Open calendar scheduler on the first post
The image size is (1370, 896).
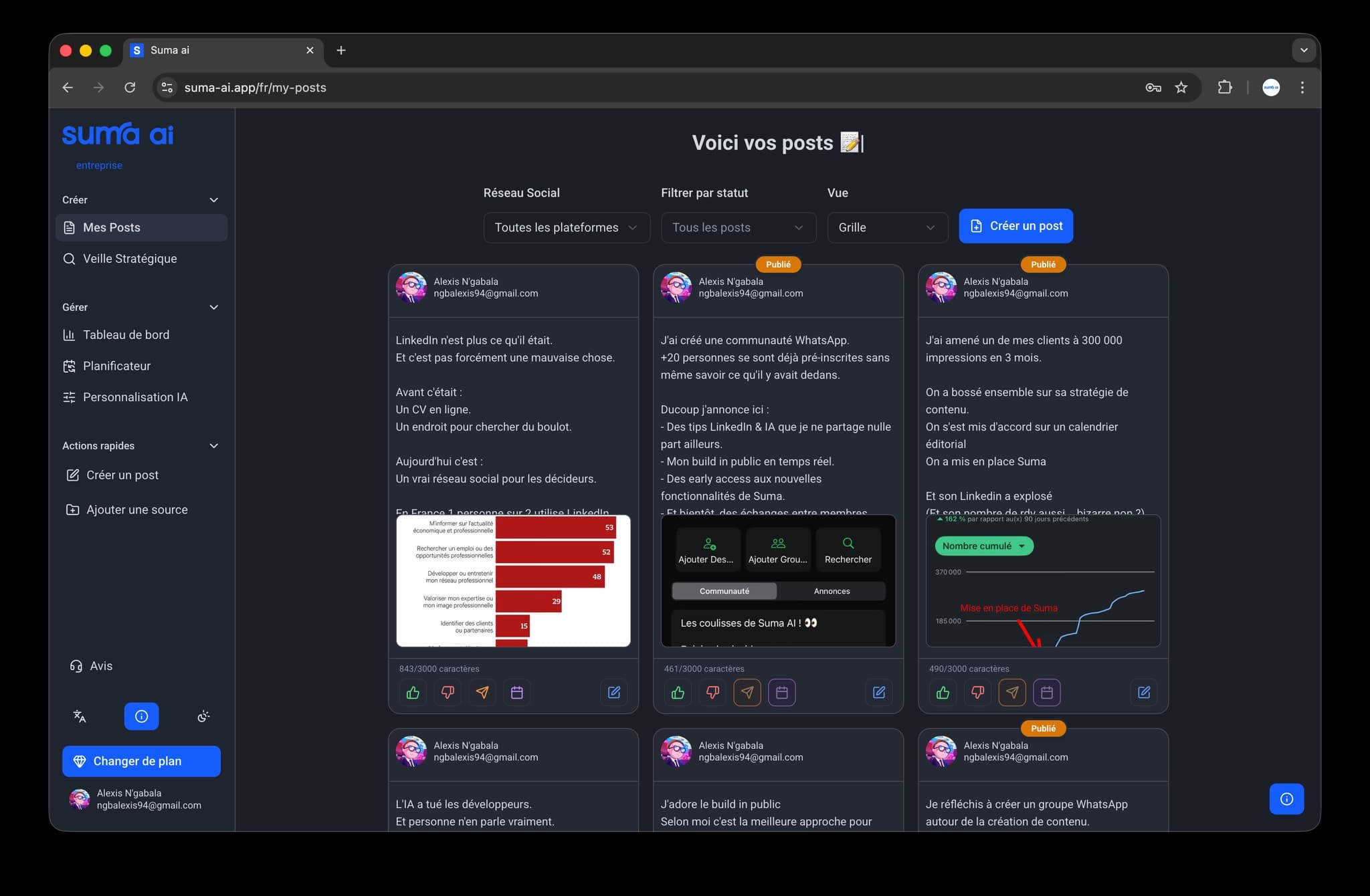517,693
